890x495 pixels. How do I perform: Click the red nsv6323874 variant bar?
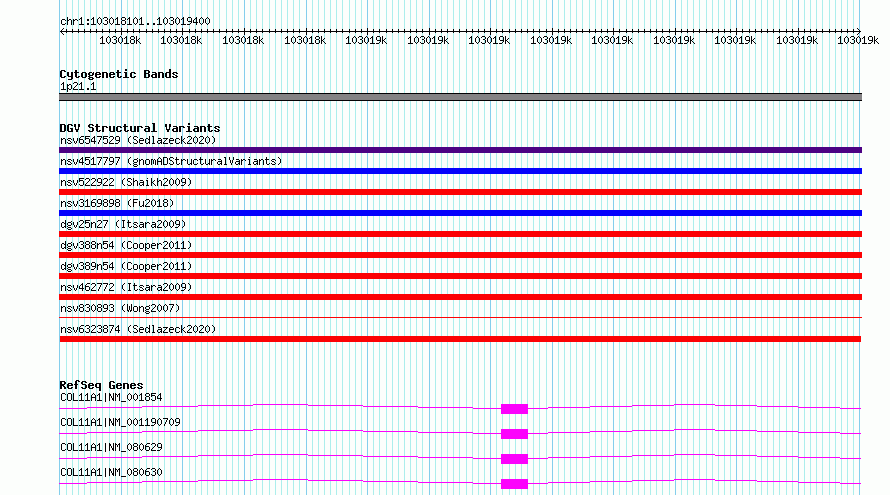coord(460,339)
